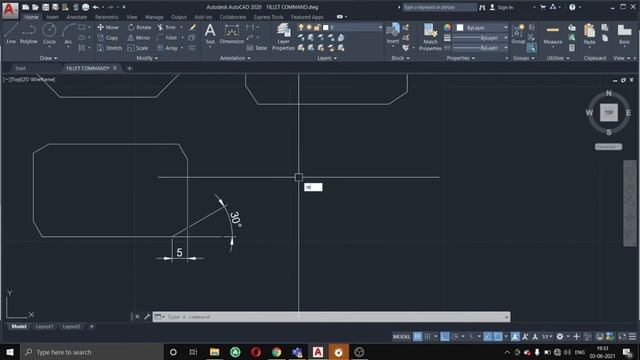
Task: Select the Circle tool
Action: 49,33
